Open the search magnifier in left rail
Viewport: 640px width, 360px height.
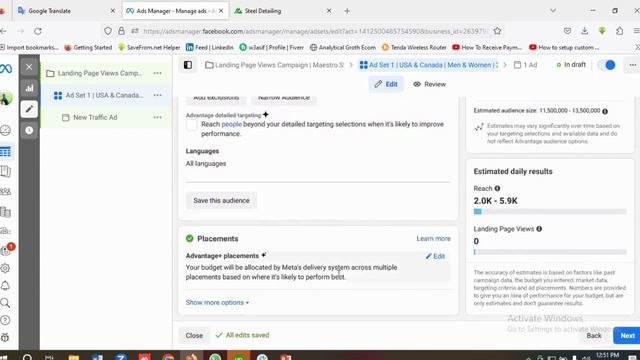[5, 303]
